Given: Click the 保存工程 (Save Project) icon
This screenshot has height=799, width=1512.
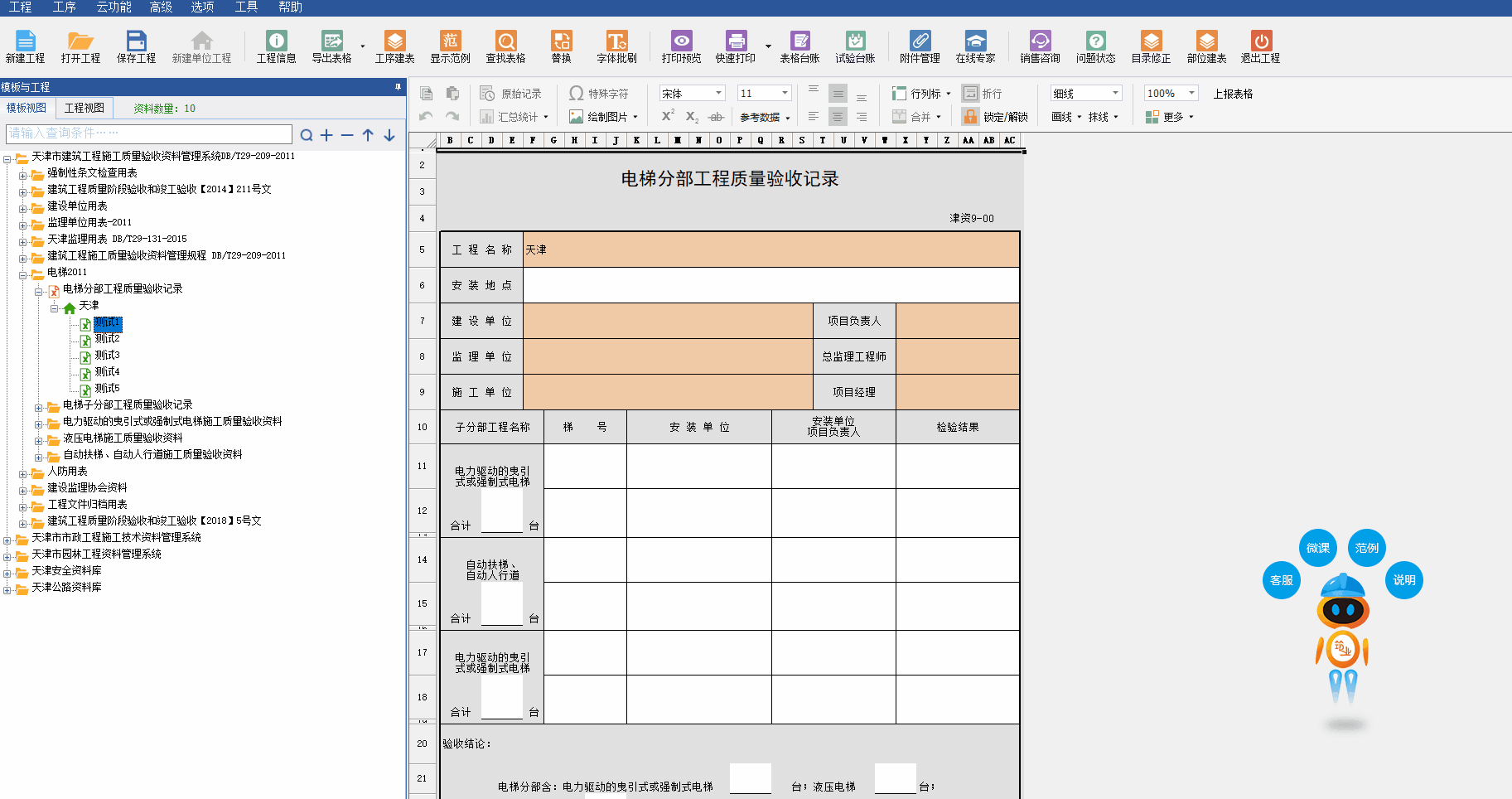Looking at the screenshot, I should (136, 46).
